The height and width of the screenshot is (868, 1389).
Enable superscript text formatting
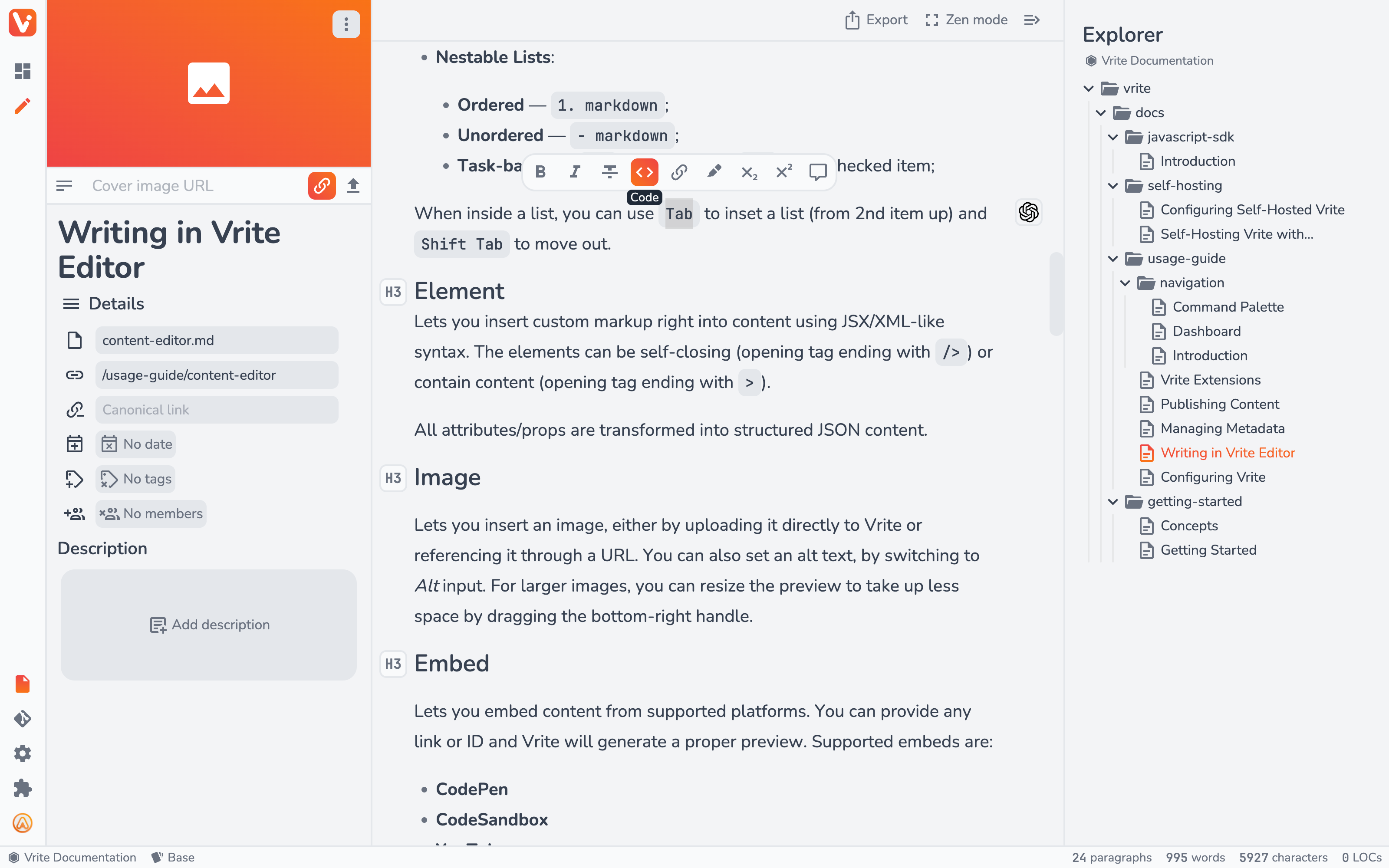click(783, 172)
